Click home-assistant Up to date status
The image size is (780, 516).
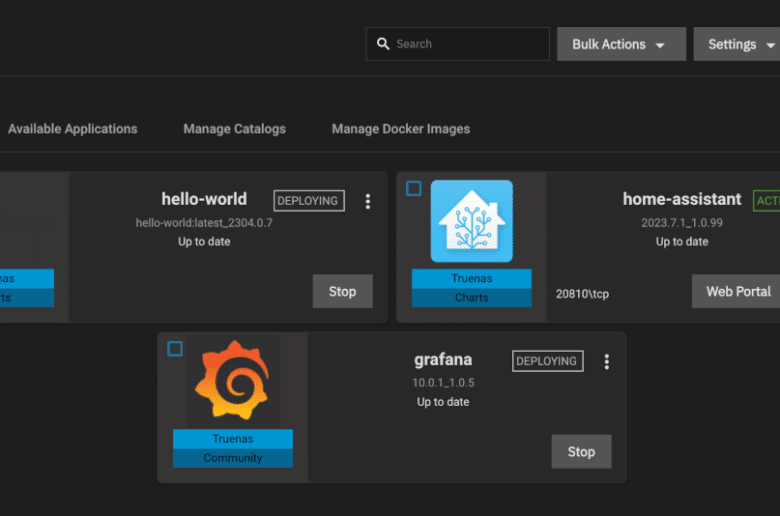(x=682, y=241)
